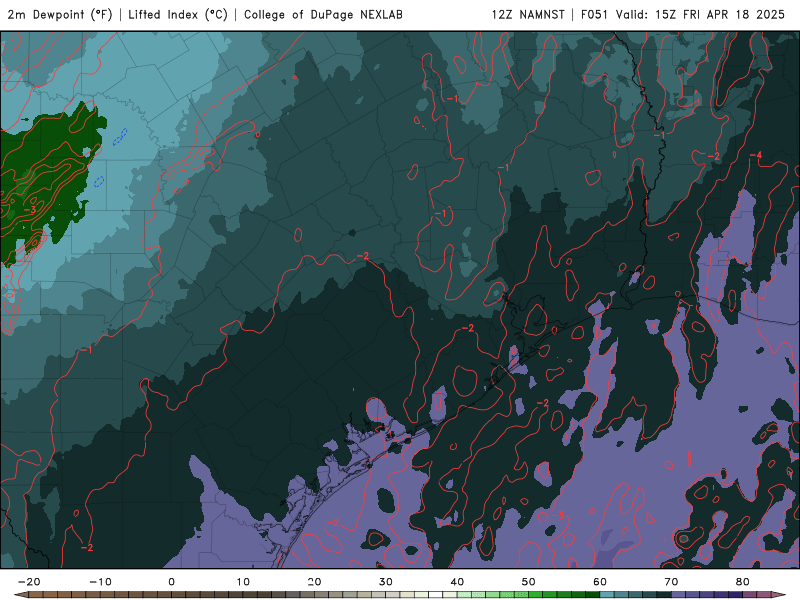Click the '50' color scale label
This screenshot has width=800, height=600.
(529, 582)
